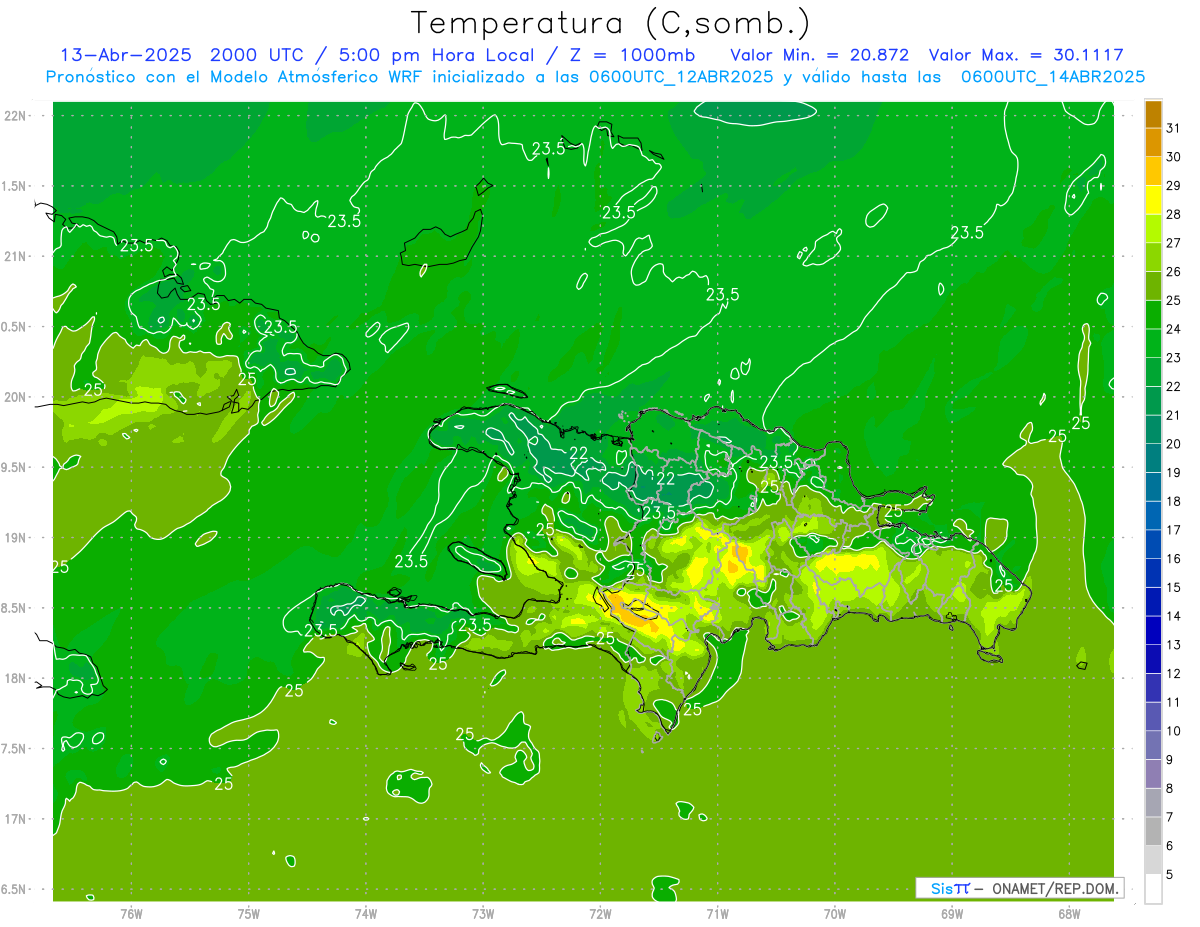Click the topmost dark orange legend swatch above 31
This screenshot has height=927, width=1200.
(1153, 114)
